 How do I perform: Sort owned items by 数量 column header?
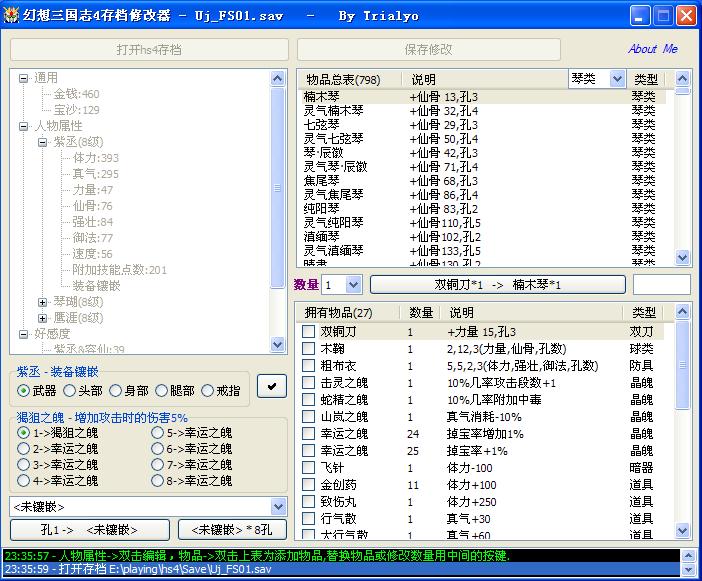coord(421,313)
